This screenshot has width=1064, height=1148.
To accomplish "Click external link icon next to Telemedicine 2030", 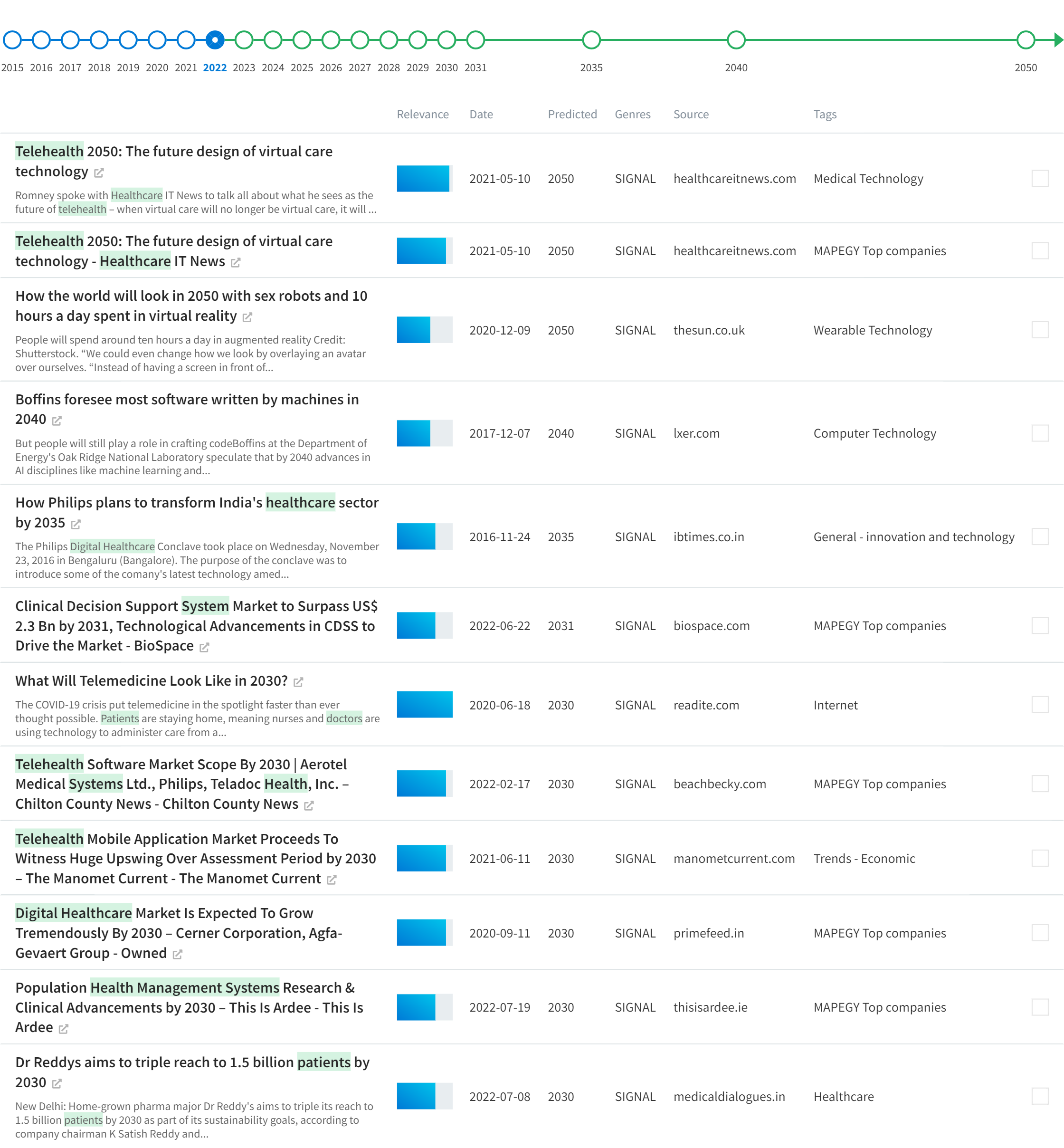I will [298, 682].
